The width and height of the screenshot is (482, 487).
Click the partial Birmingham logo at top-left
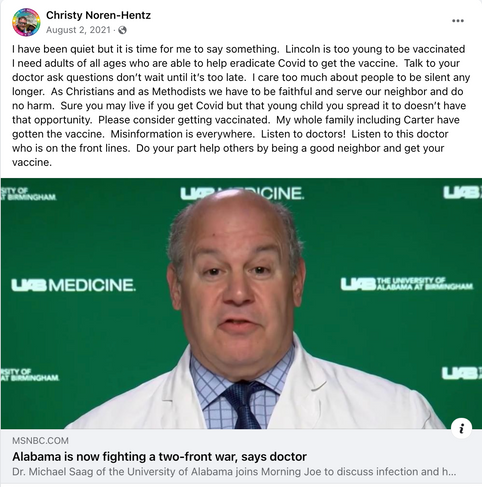(29, 194)
